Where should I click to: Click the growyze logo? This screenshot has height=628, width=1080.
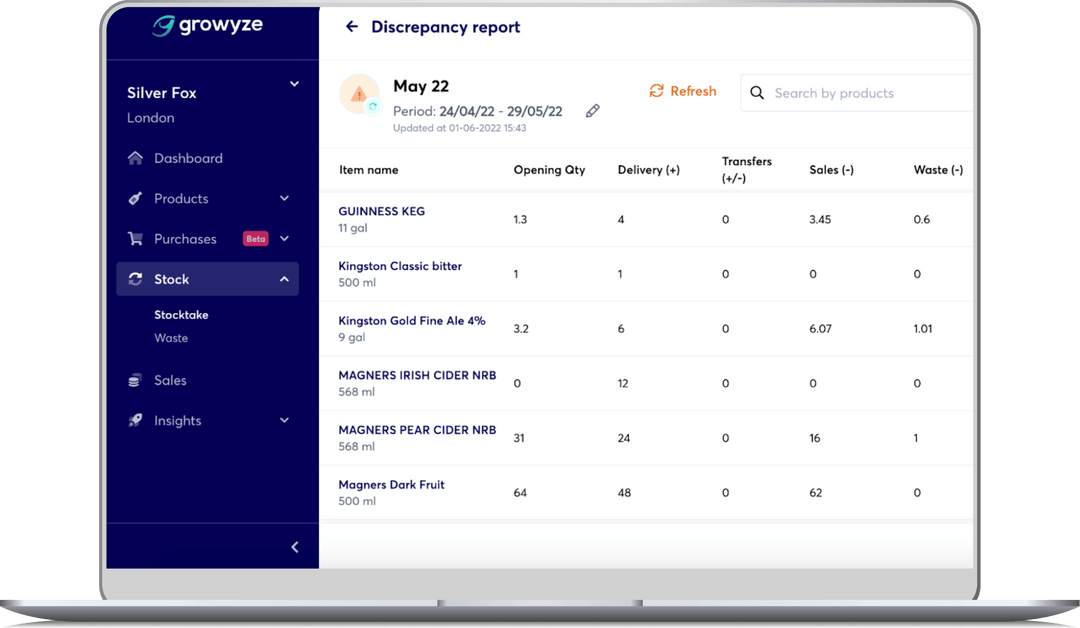click(207, 26)
